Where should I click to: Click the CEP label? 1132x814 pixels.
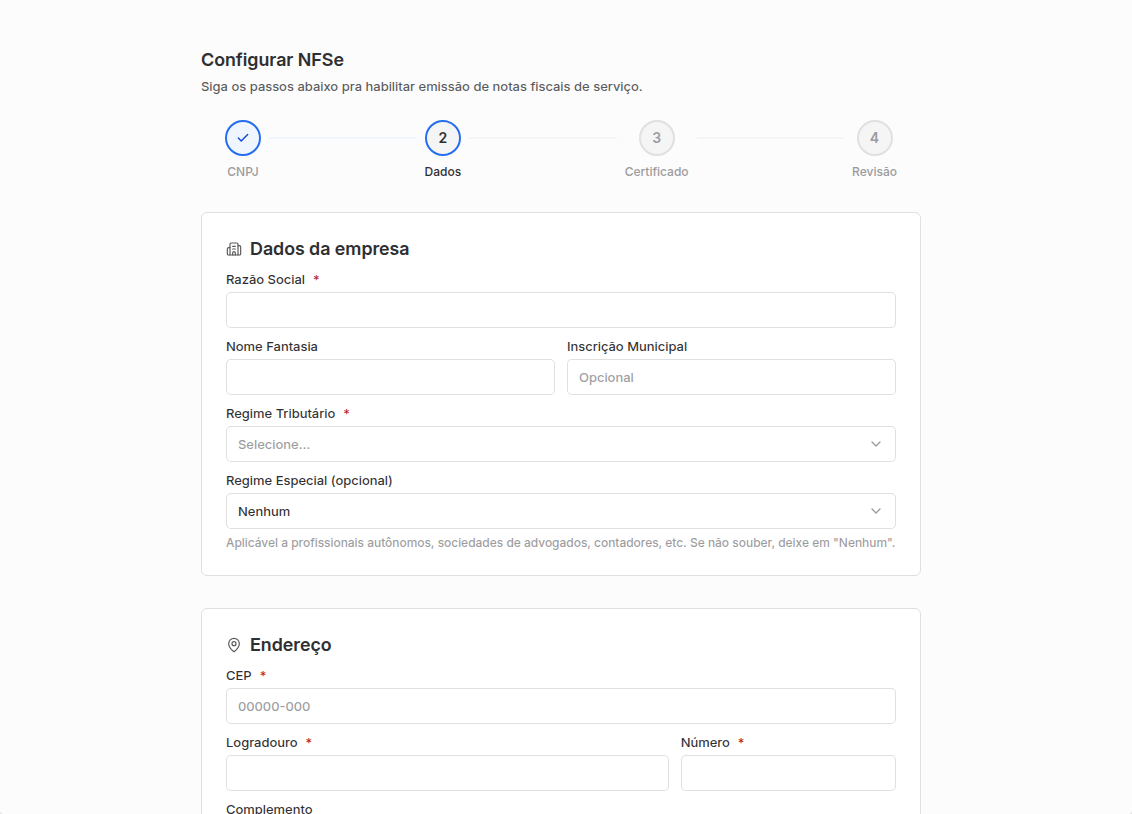[239, 676]
